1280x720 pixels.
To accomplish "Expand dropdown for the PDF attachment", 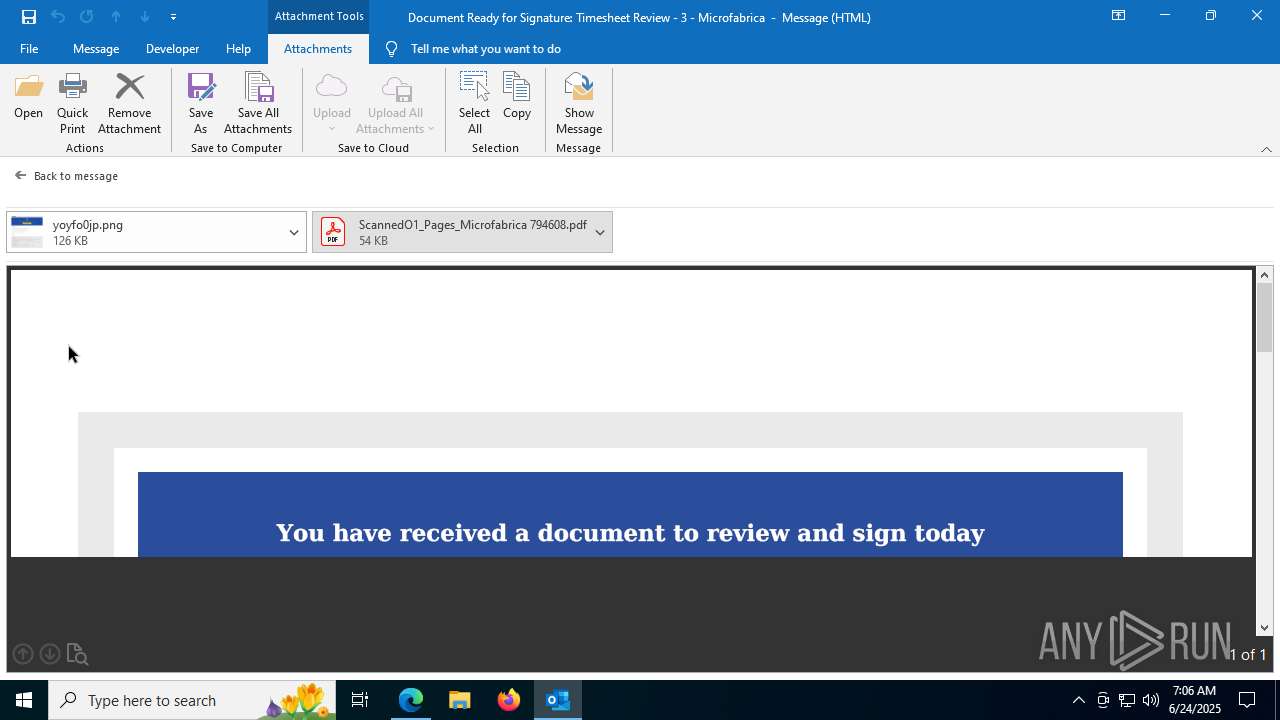I will pos(600,232).
